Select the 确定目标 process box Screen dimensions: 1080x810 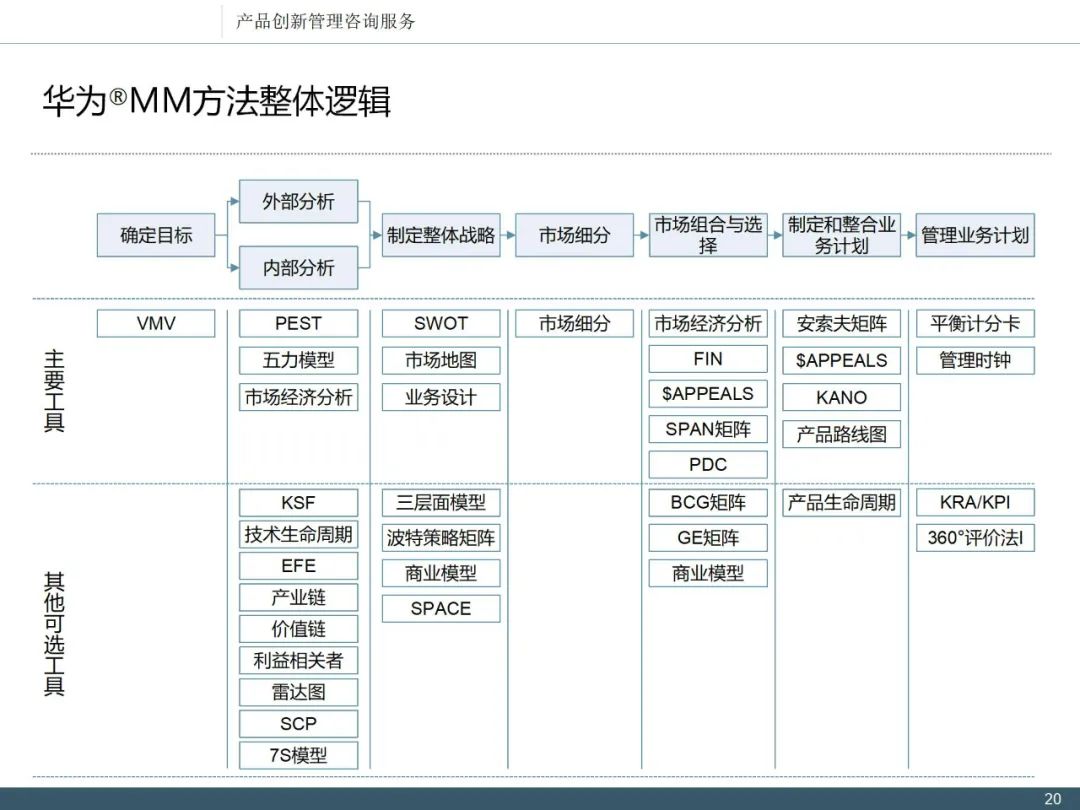[156, 235]
